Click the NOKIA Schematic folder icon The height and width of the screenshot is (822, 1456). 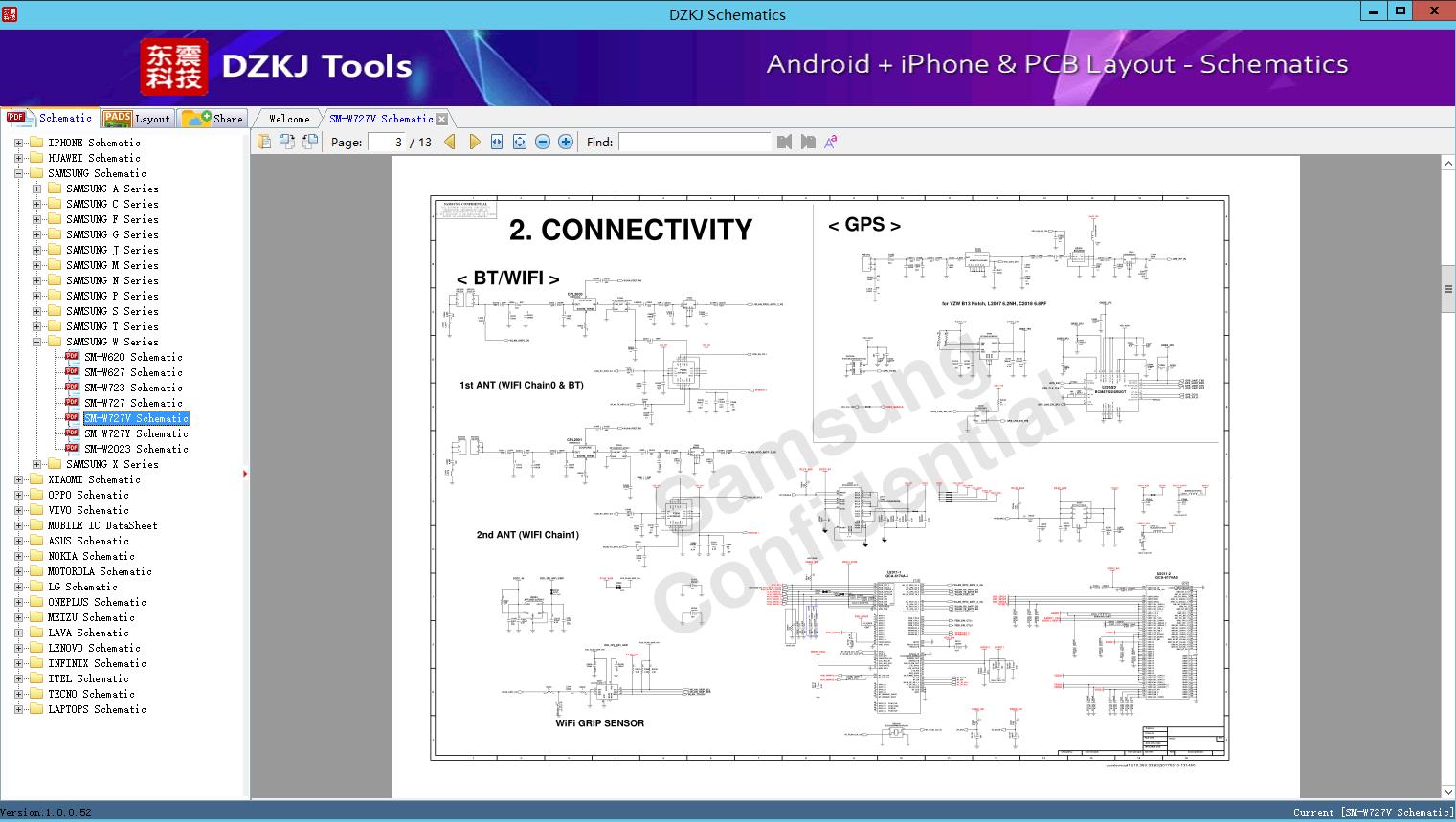click(x=36, y=556)
